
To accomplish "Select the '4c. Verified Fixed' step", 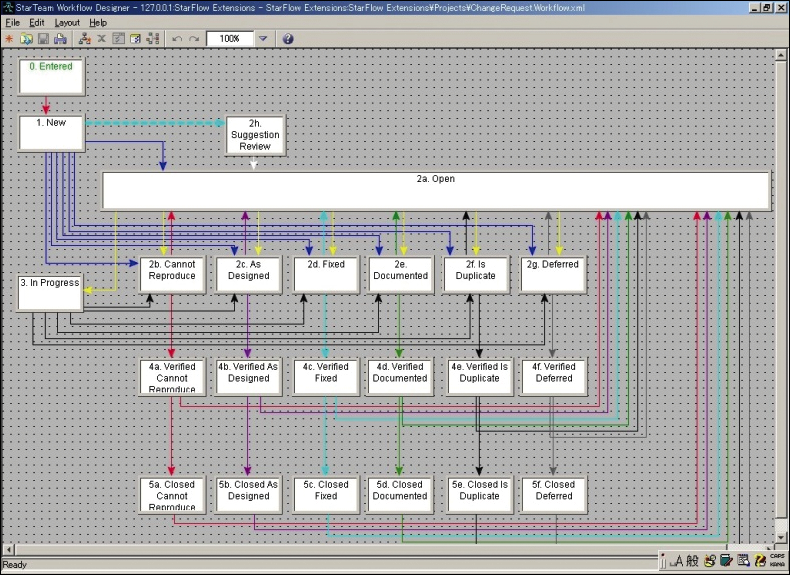I will coord(325,377).
